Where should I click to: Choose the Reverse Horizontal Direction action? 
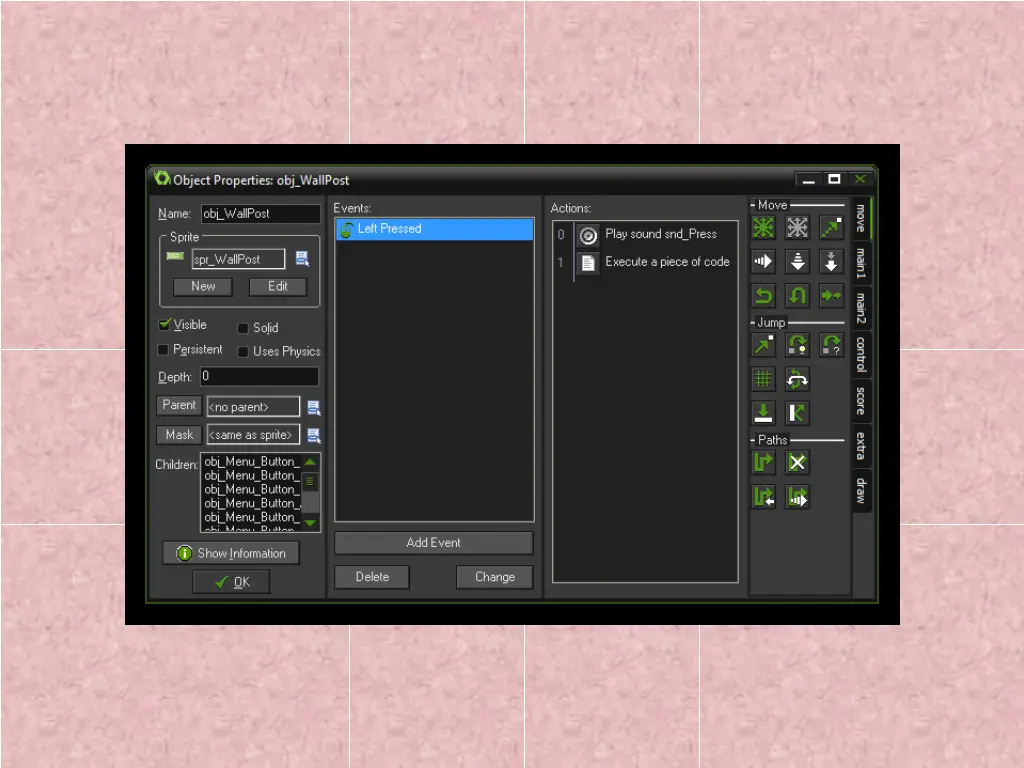764,296
